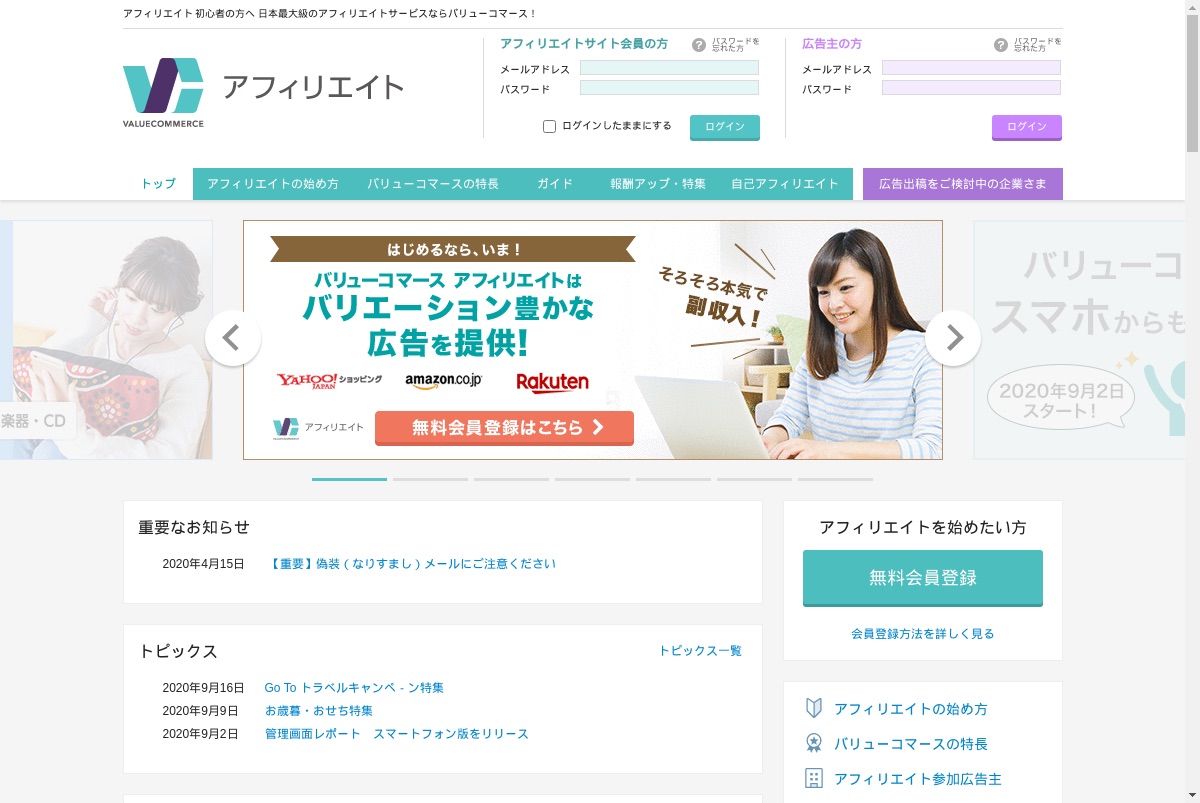Viewport: 1200px width, 803px height.
Task: Focus advertiser パスワード field
Action: pyautogui.click(x=971, y=88)
